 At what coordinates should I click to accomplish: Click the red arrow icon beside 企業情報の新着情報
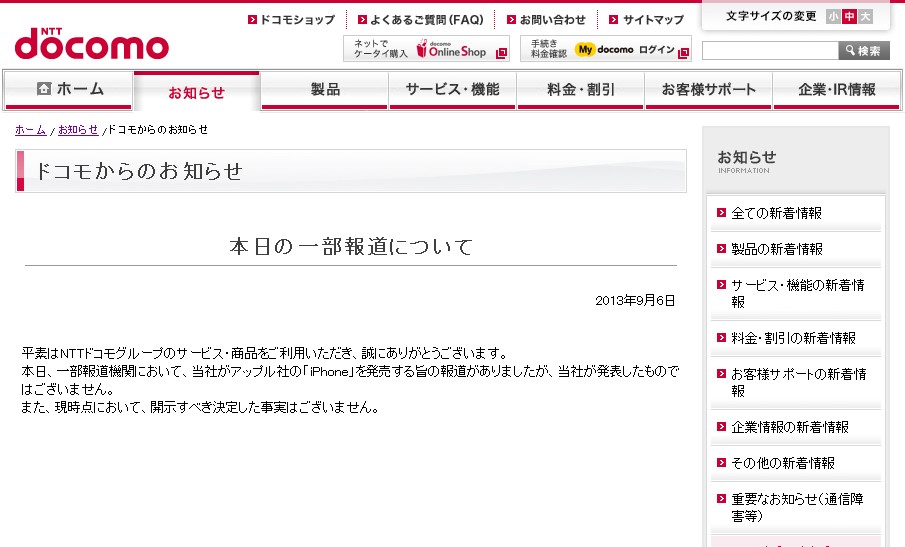tap(721, 426)
